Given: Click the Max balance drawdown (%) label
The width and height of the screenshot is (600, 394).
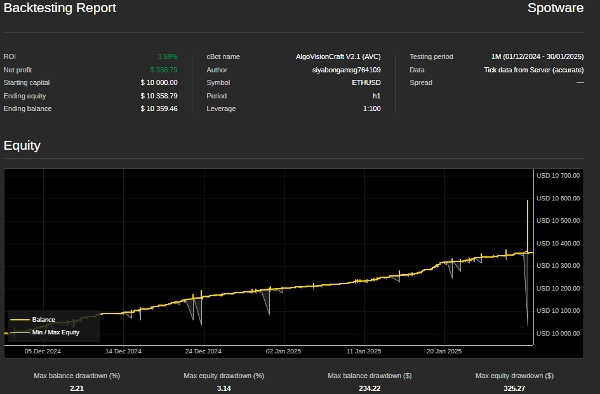Looking at the screenshot, I should [x=77, y=376].
